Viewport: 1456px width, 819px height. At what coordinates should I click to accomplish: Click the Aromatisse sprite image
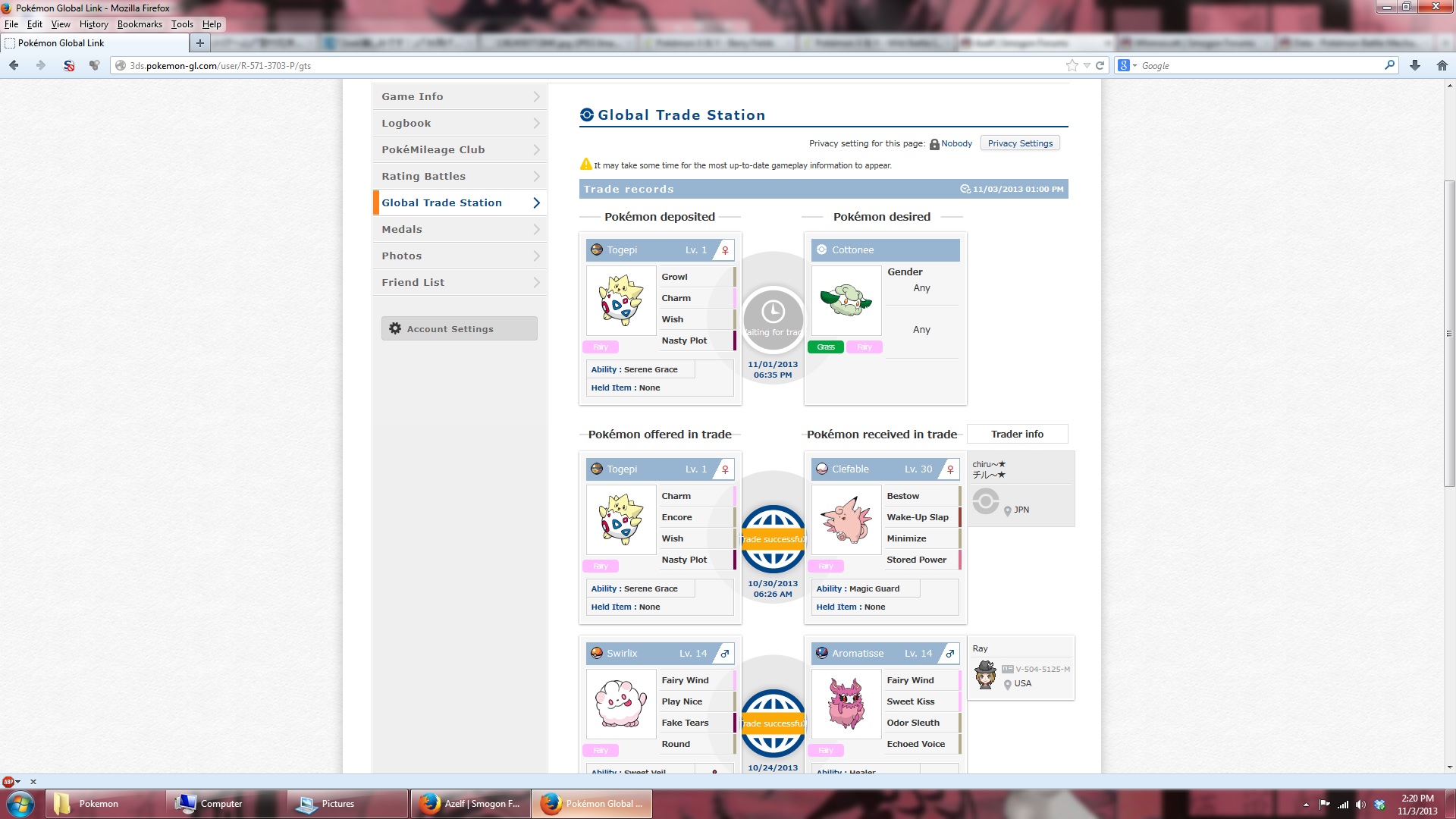(846, 704)
